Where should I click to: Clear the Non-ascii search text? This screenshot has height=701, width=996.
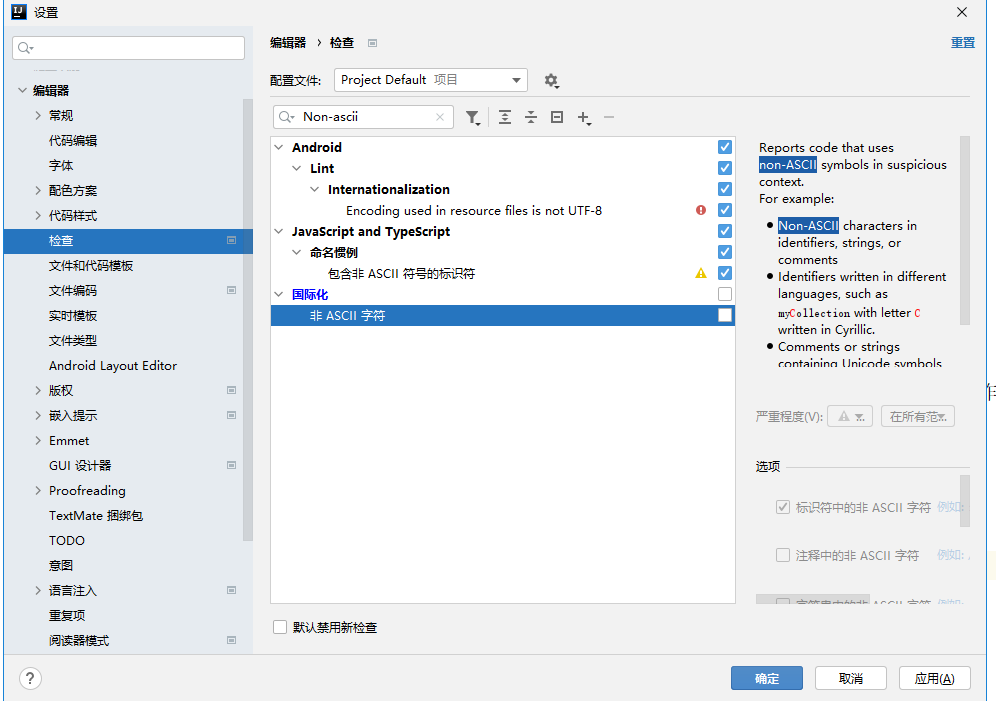coord(440,117)
